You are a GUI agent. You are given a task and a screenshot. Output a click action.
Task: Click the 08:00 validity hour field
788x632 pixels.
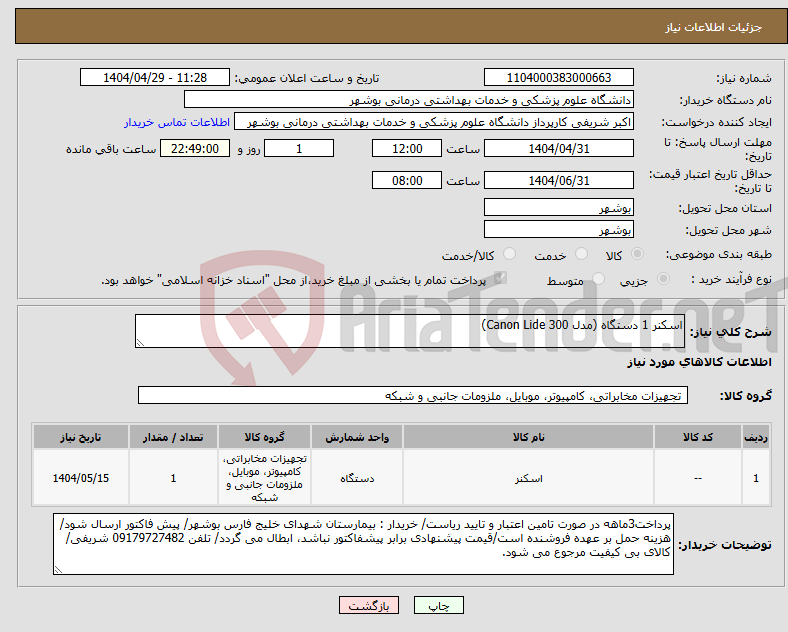pos(407,180)
